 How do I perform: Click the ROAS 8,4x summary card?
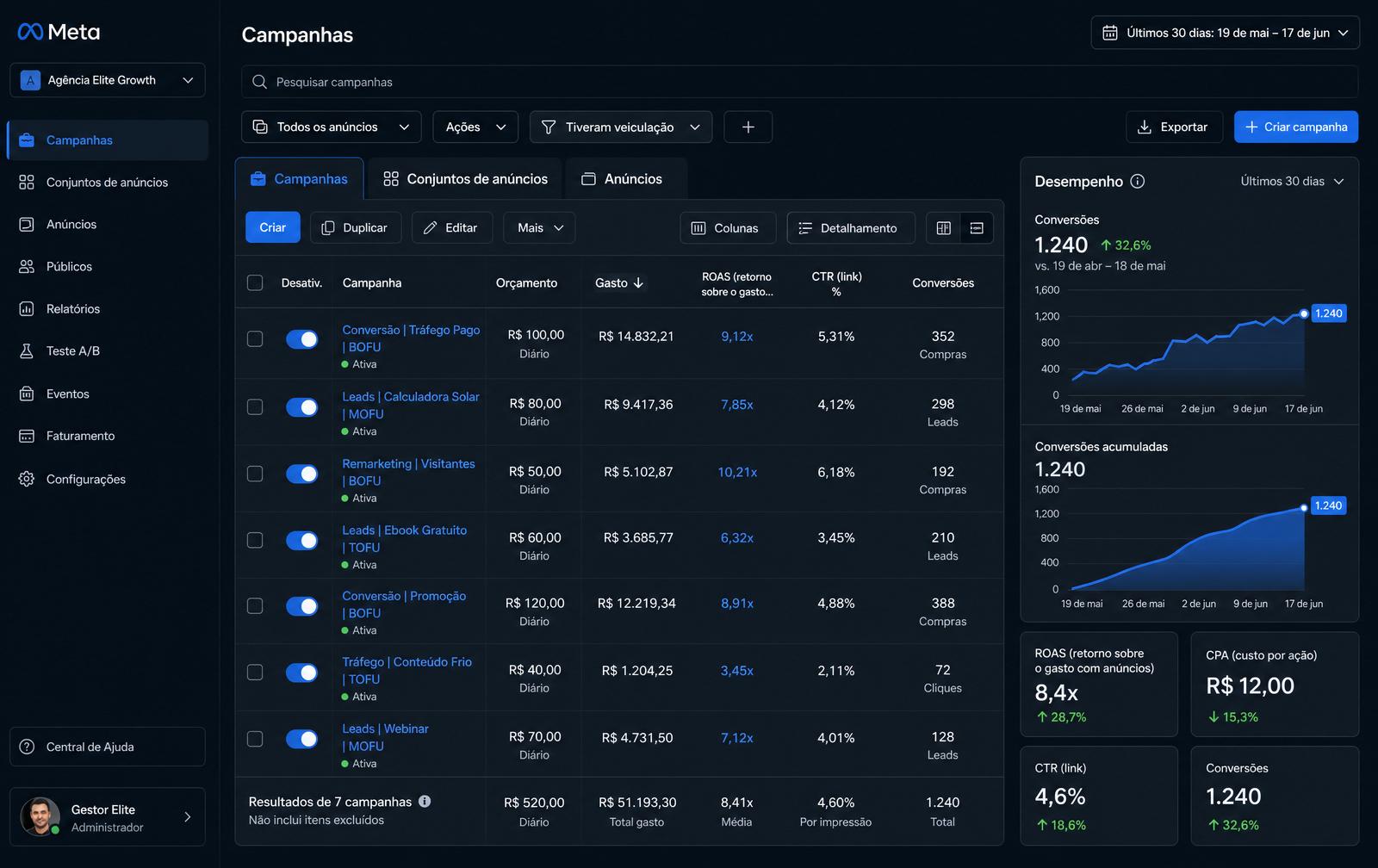click(1099, 685)
